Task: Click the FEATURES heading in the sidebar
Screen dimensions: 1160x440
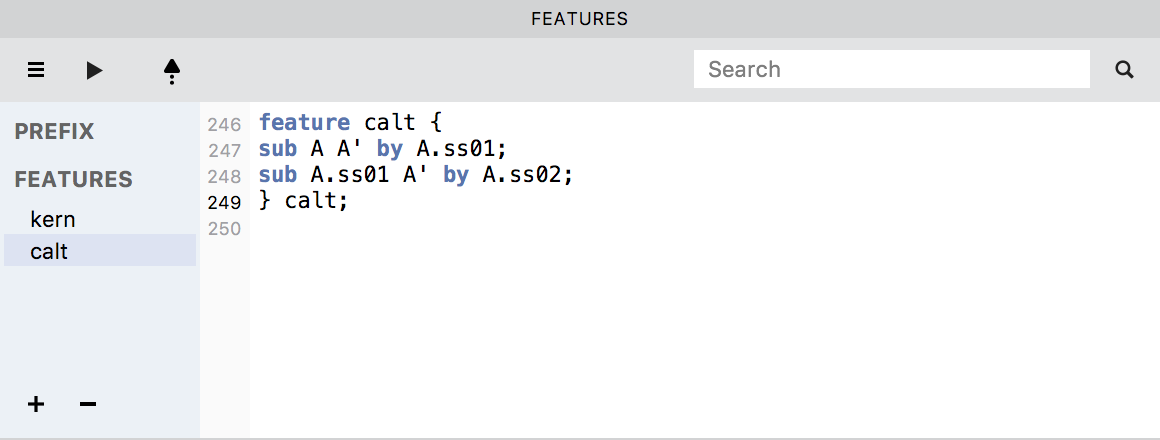Action: [73, 179]
